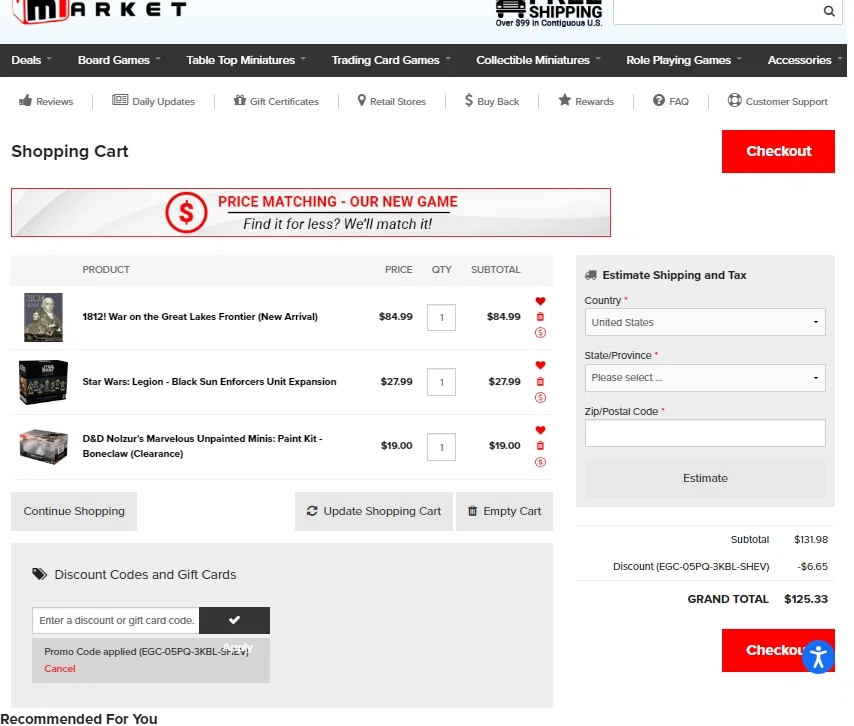854x726 pixels.
Task: Cancel the applied promo code
Action: [60, 669]
